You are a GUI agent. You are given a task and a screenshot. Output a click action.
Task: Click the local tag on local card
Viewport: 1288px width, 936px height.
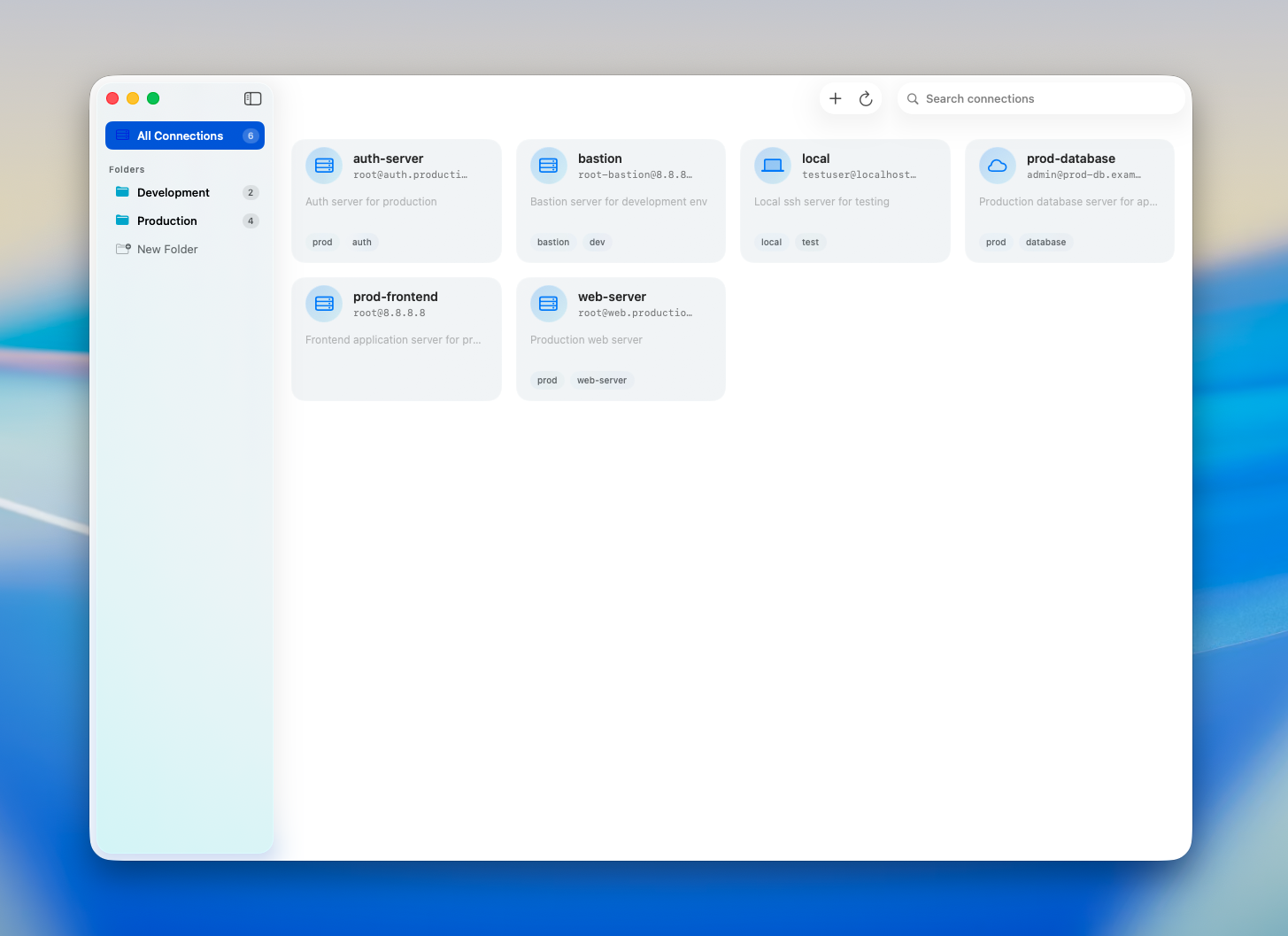tap(772, 242)
